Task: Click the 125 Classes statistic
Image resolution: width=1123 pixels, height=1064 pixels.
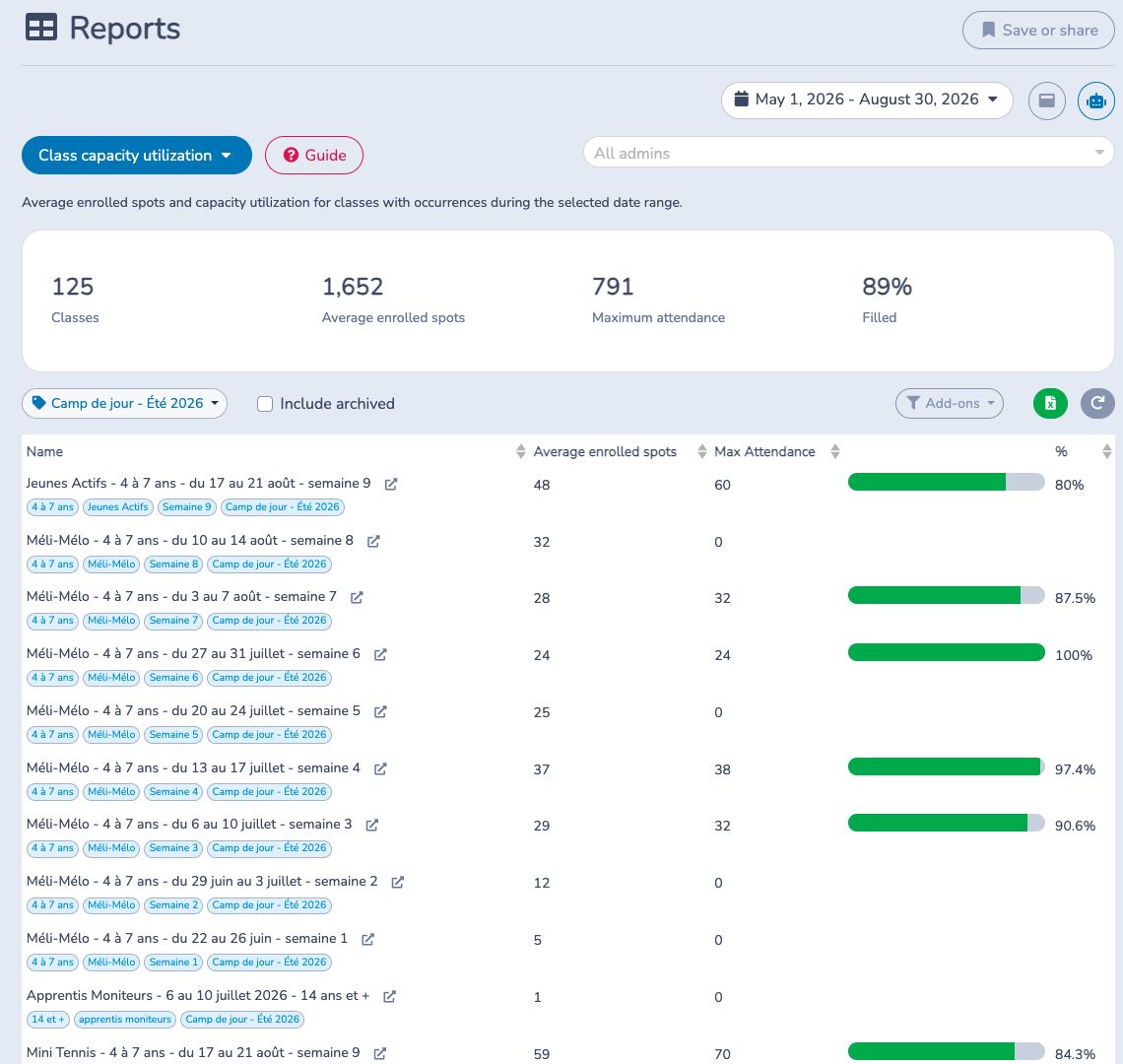Action: tap(75, 299)
